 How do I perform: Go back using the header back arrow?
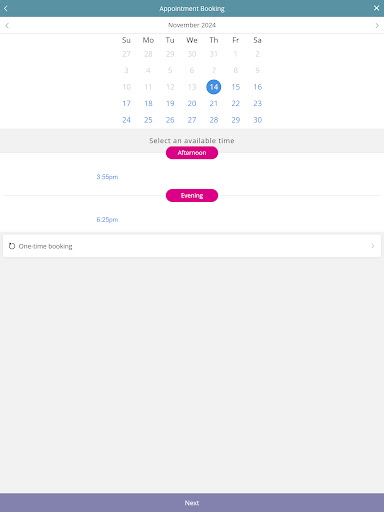[6, 8]
